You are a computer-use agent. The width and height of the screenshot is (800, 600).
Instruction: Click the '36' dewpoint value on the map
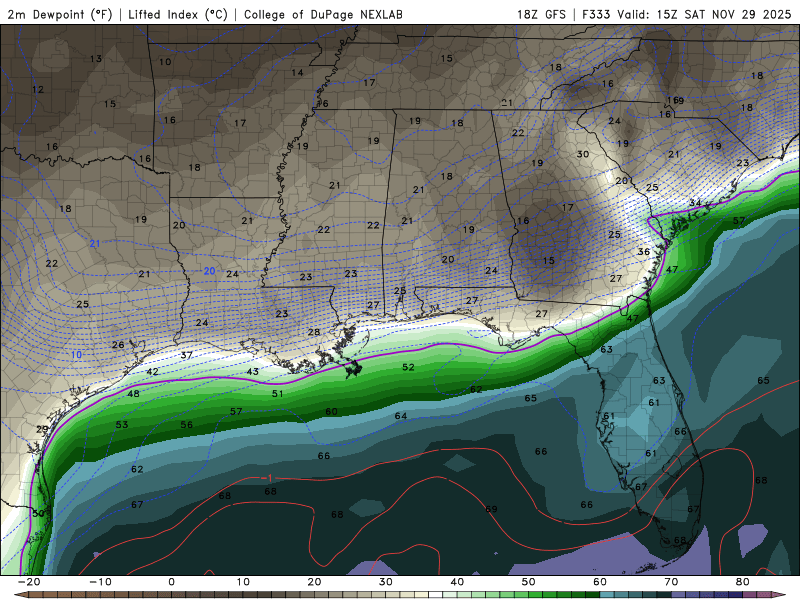point(644,252)
